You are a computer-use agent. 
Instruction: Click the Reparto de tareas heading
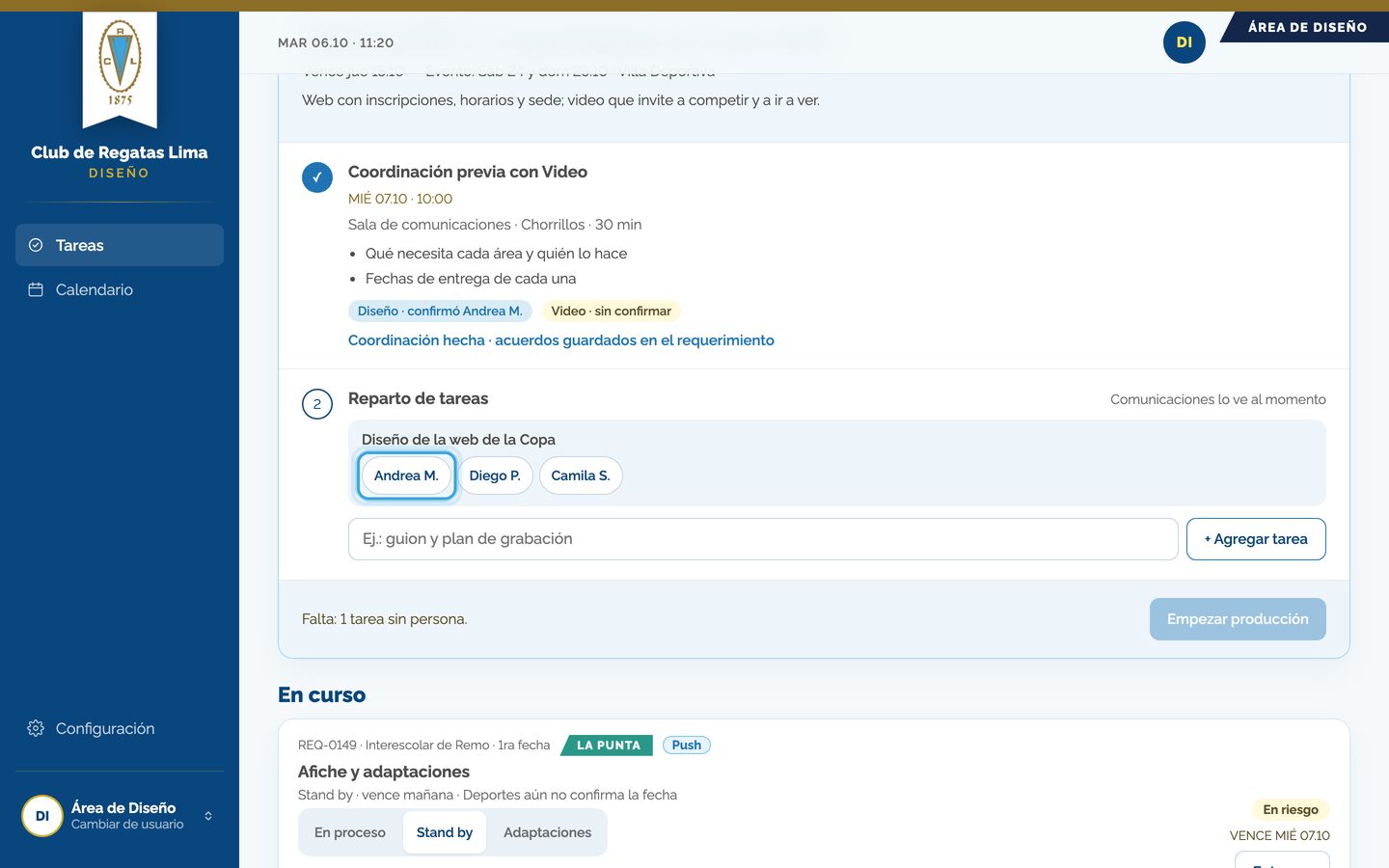pyautogui.click(x=418, y=398)
